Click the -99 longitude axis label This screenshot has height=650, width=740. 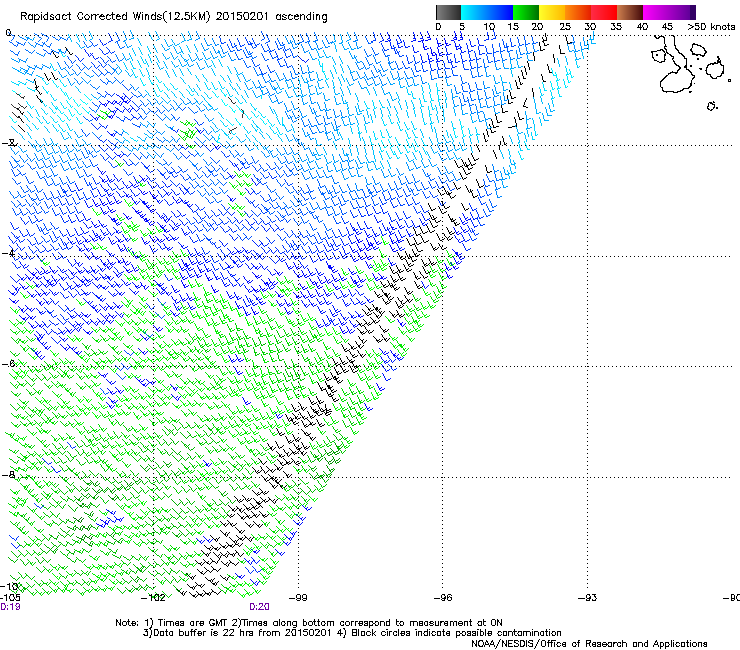coord(298,598)
